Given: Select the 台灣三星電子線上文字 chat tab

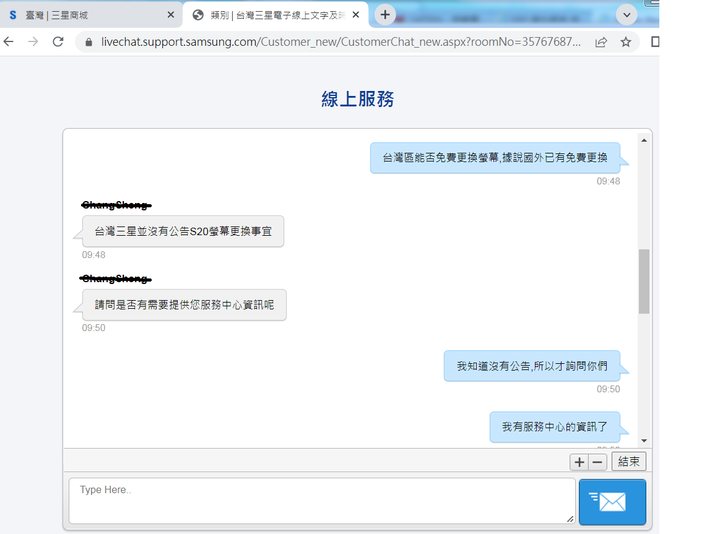Looking at the screenshot, I should [277, 15].
